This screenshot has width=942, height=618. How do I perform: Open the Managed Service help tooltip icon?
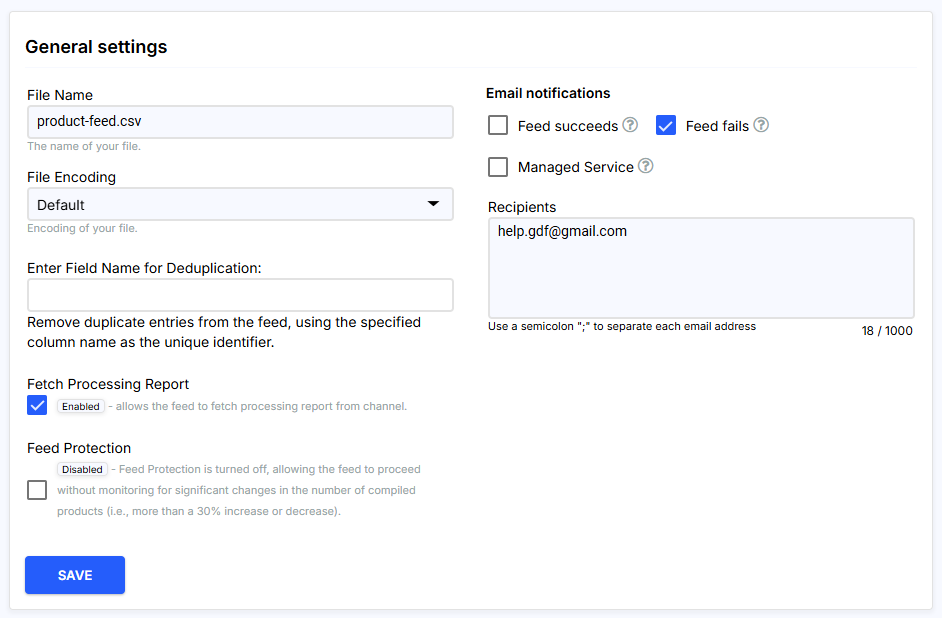[646, 166]
